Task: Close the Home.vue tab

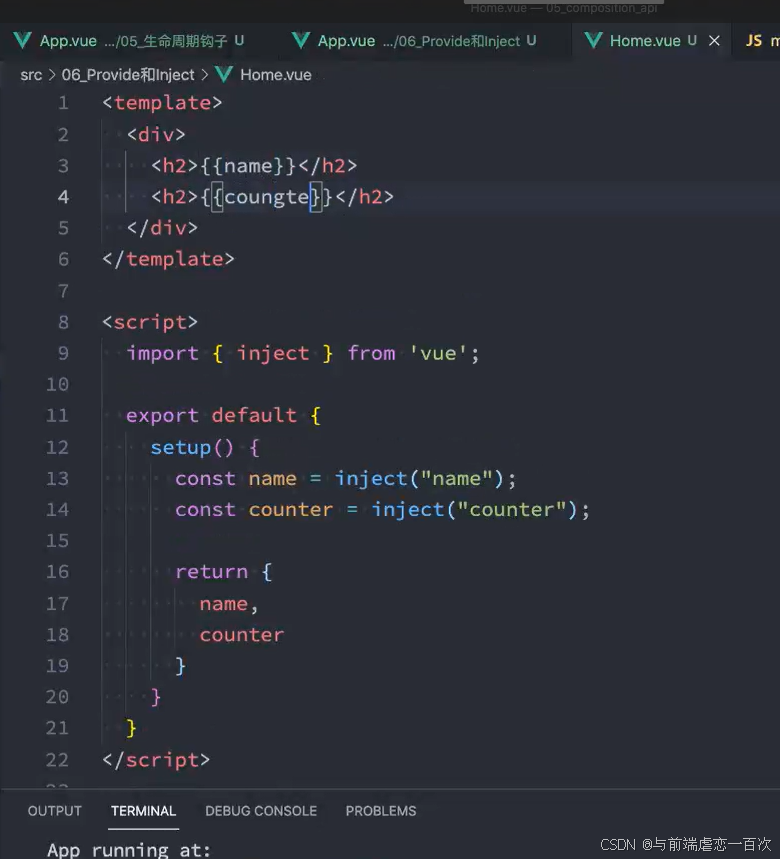Action: click(x=714, y=41)
